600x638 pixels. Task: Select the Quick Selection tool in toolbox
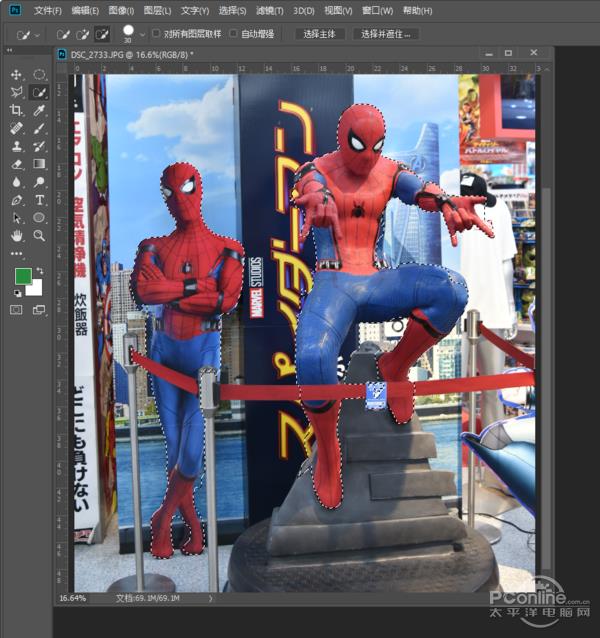39,92
